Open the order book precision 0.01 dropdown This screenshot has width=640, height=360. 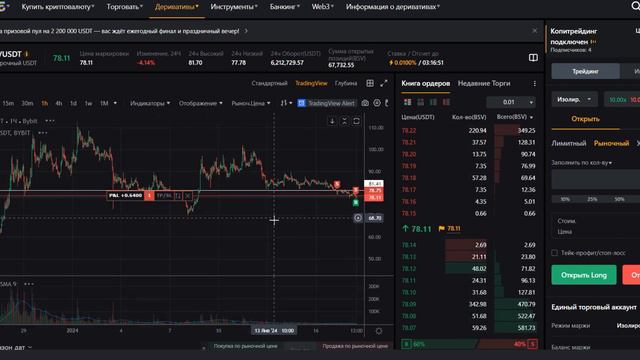pyautogui.click(x=511, y=102)
